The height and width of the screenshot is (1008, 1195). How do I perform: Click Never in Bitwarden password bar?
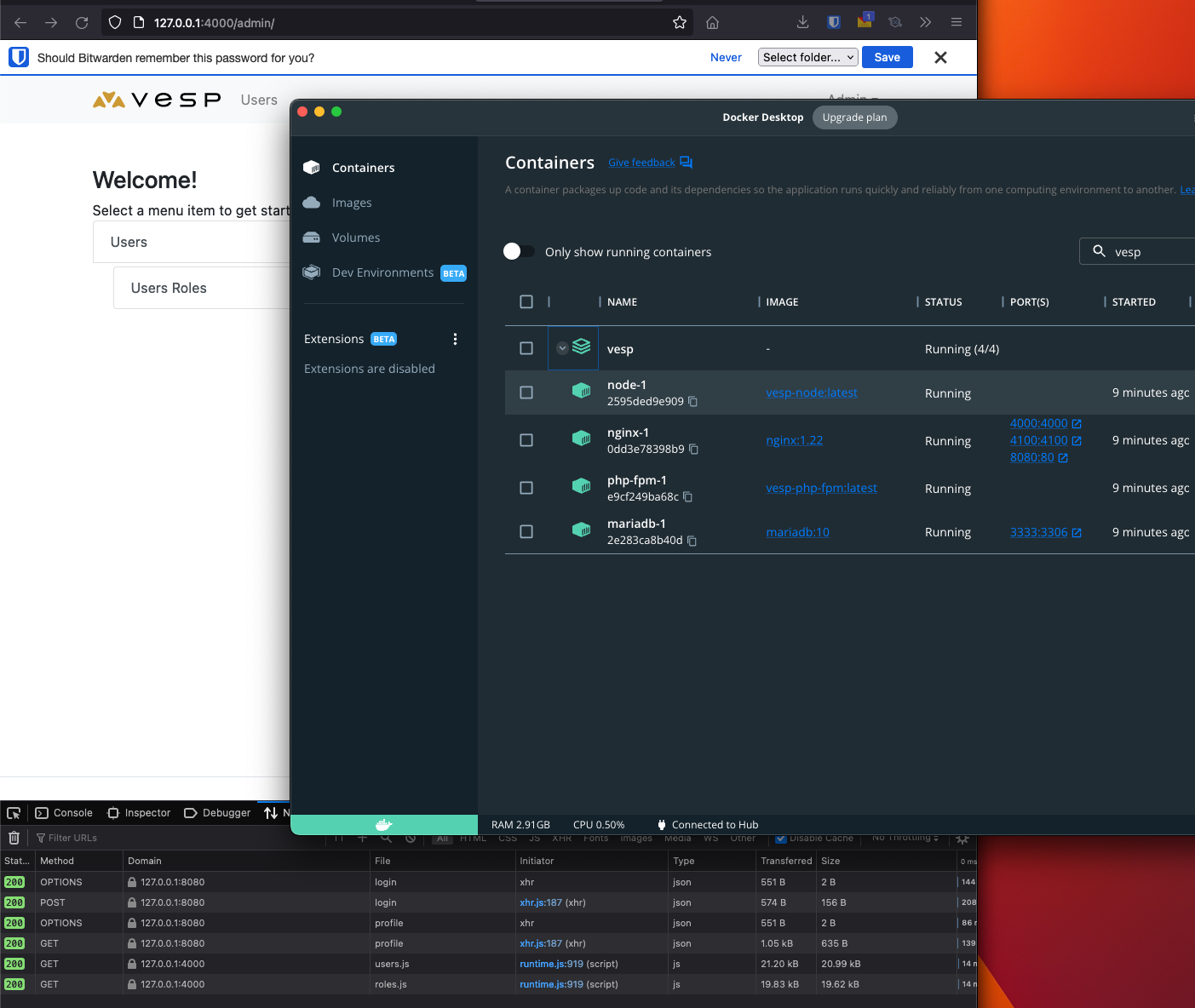pos(726,57)
